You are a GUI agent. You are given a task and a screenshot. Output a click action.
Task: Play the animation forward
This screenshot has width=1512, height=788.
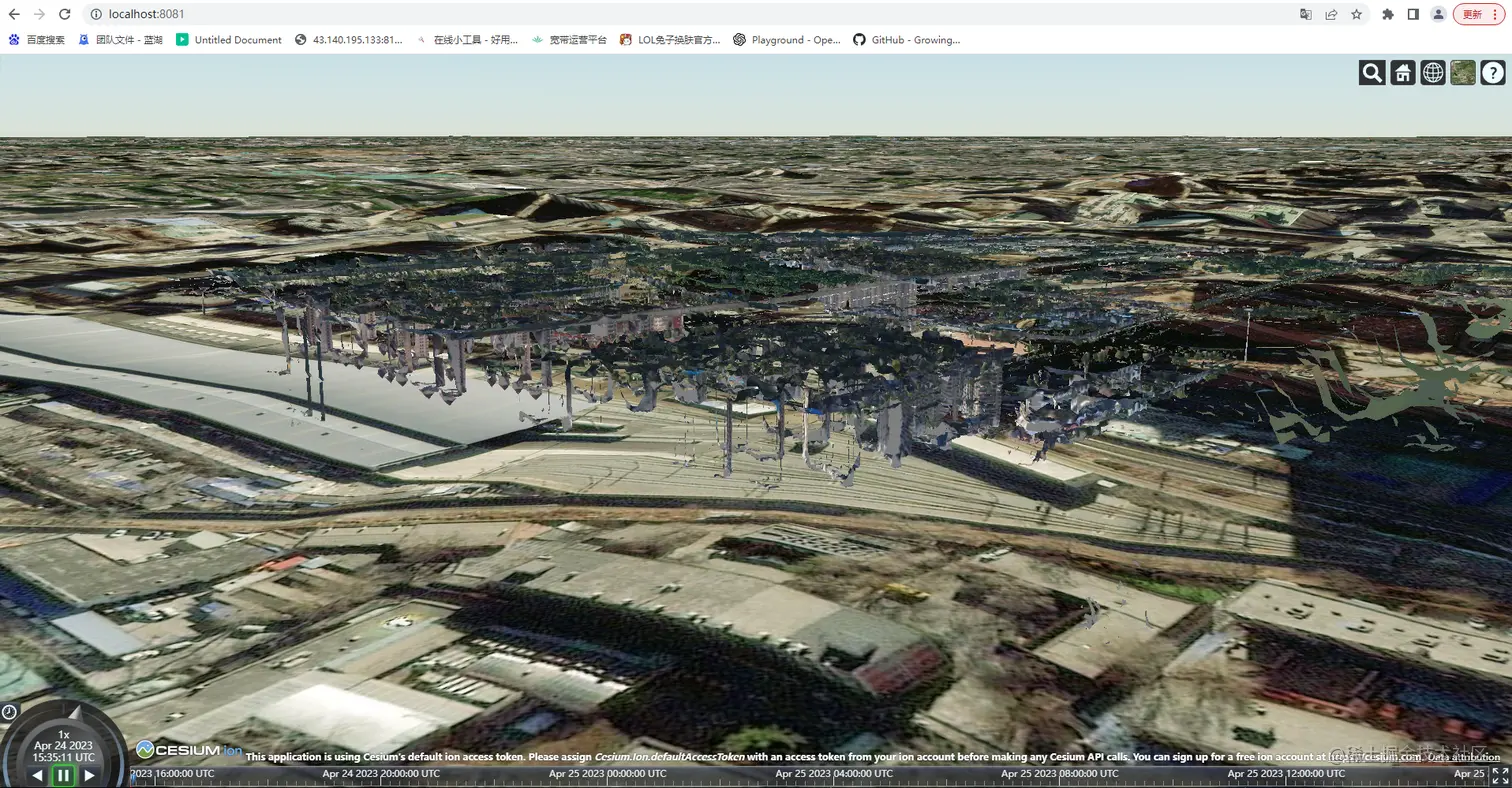(88, 774)
